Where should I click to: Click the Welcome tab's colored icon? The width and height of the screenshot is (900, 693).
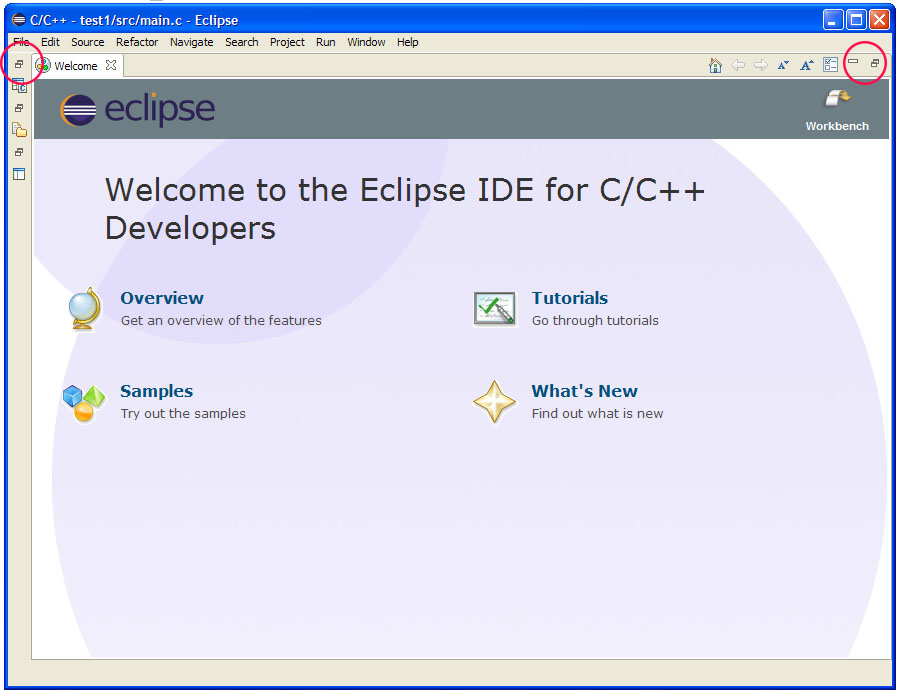pyautogui.click(x=43, y=65)
